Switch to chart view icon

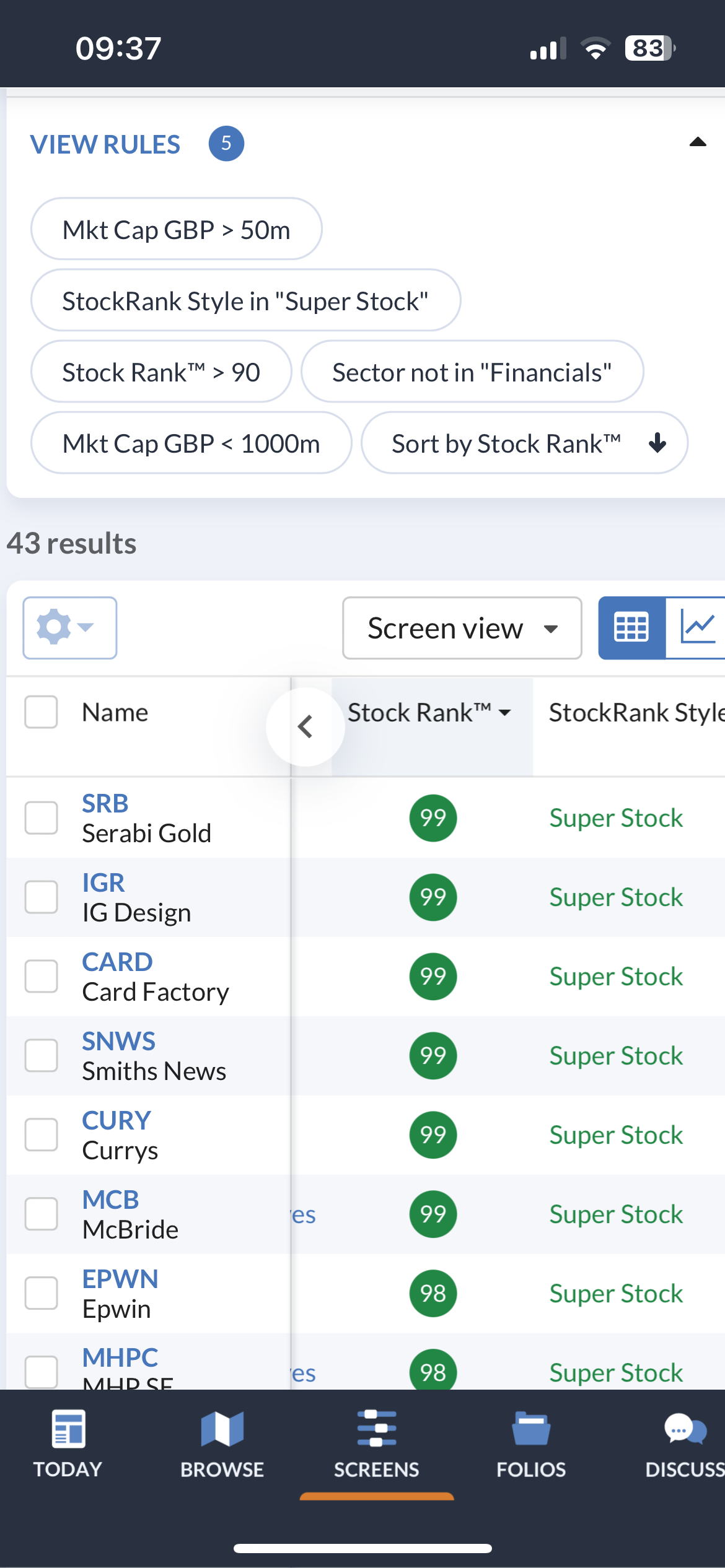696,628
